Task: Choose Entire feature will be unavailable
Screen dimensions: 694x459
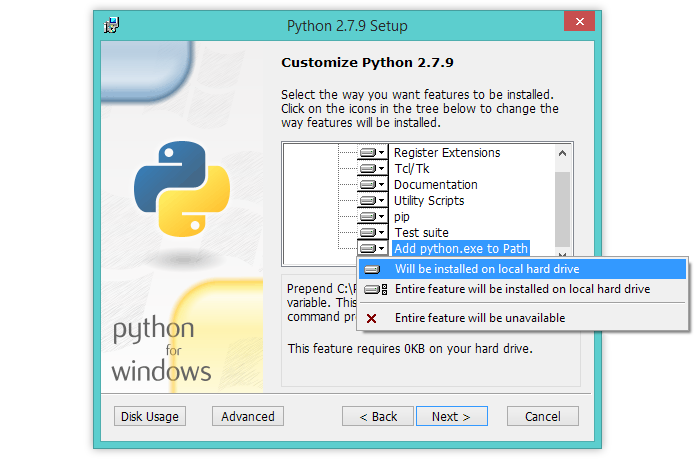Action: click(522, 318)
